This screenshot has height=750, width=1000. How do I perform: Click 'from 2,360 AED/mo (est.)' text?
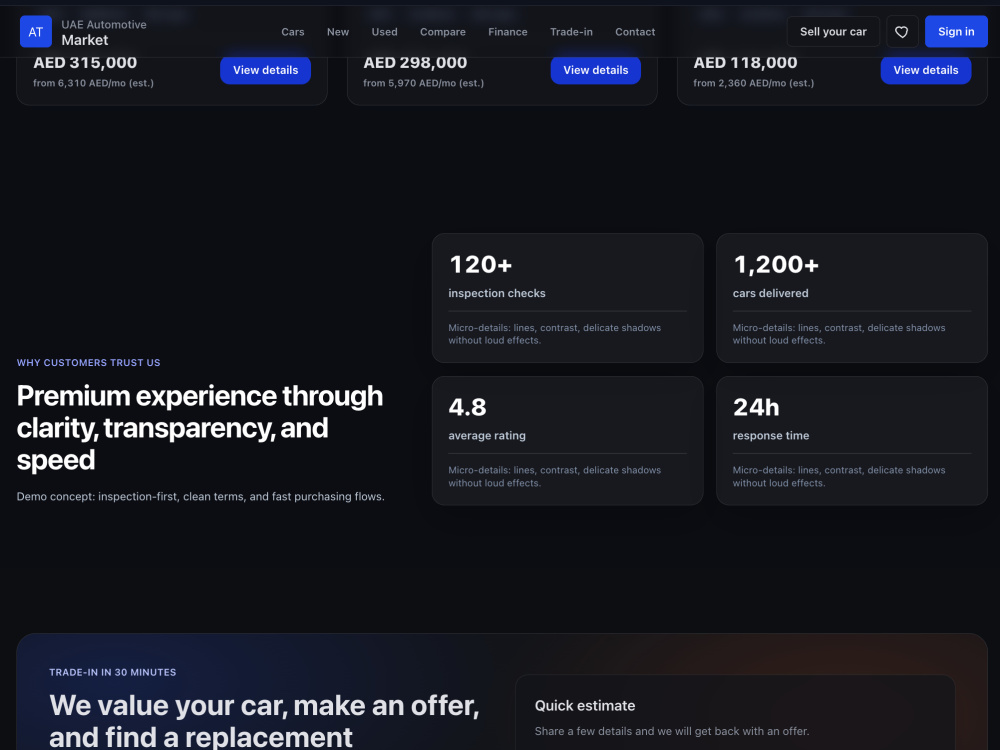(x=754, y=83)
